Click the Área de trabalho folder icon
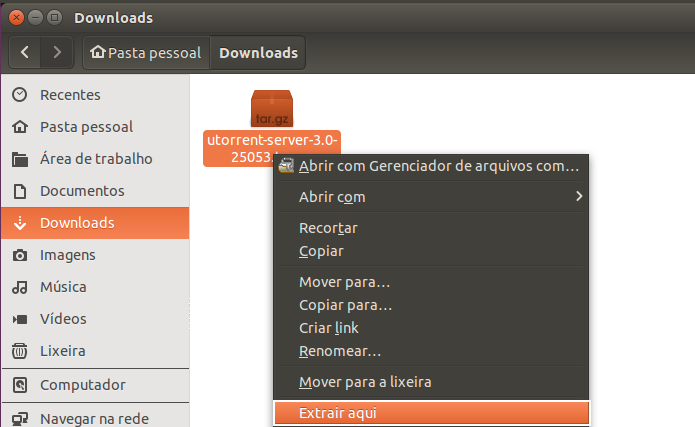 [x=20, y=159]
